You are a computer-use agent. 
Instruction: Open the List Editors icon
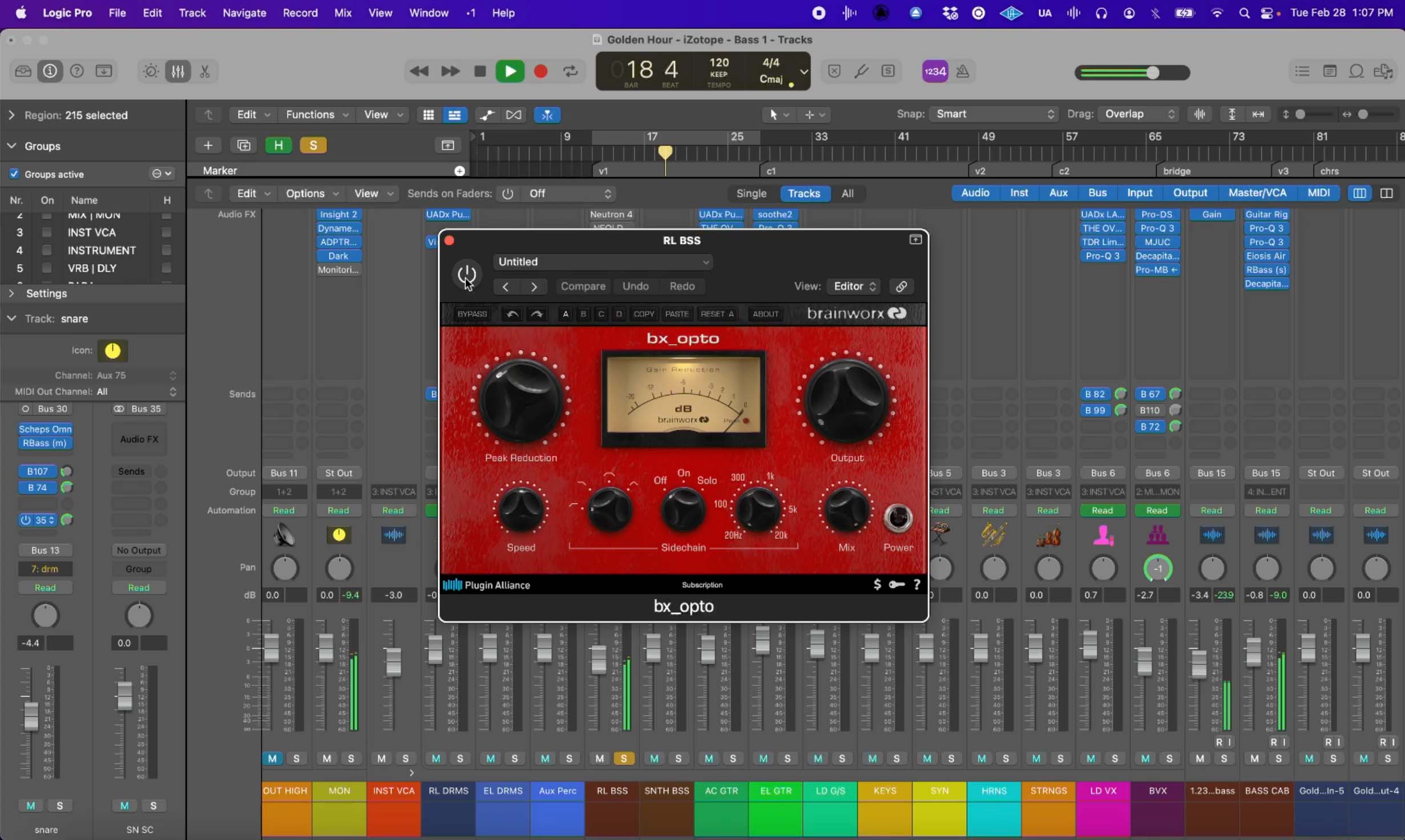1302,71
